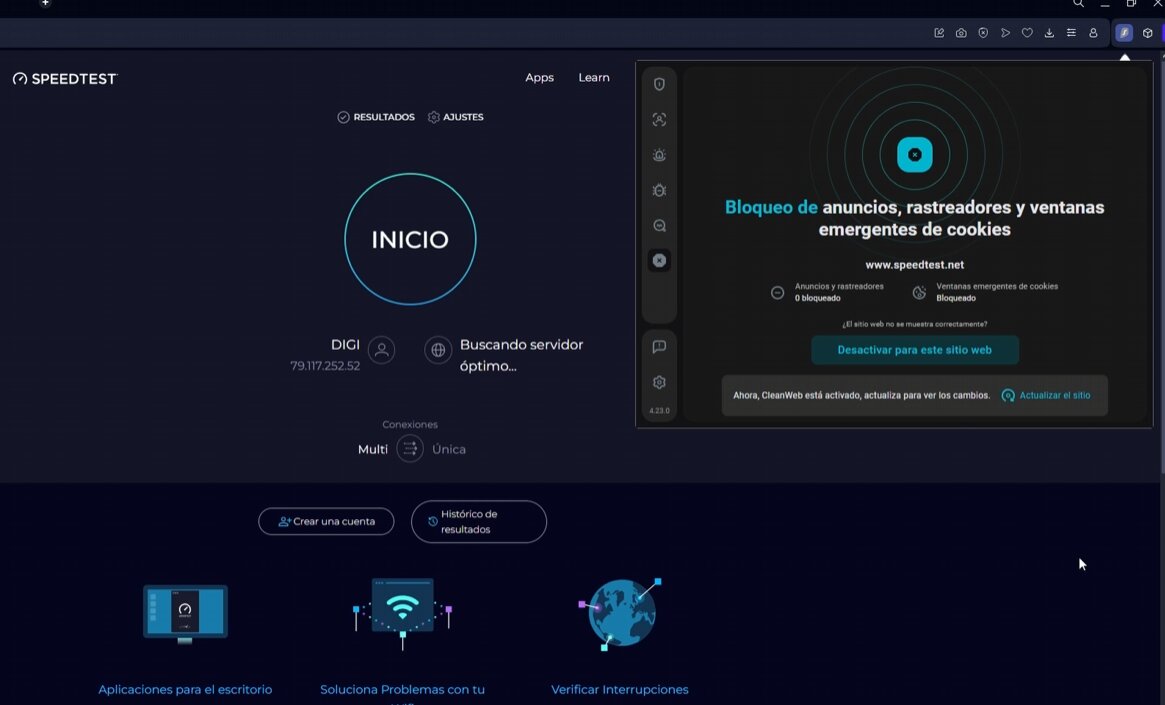The height and width of the screenshot is (705, 1165).
Task: Open browser downloads icon
Action: [1049, 33]
